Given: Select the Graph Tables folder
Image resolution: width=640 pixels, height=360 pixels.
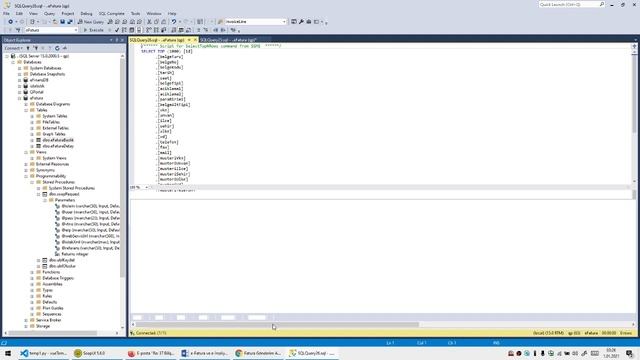Looking at the screenshot, I should pyautogui.click(x=53, y=134).
